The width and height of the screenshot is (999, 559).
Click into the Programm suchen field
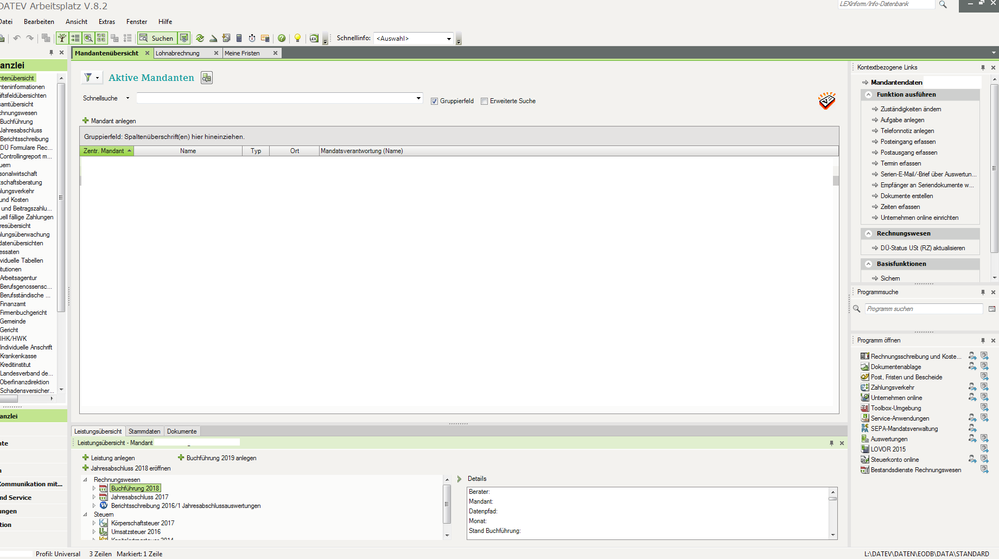click(x=924, y=309)
